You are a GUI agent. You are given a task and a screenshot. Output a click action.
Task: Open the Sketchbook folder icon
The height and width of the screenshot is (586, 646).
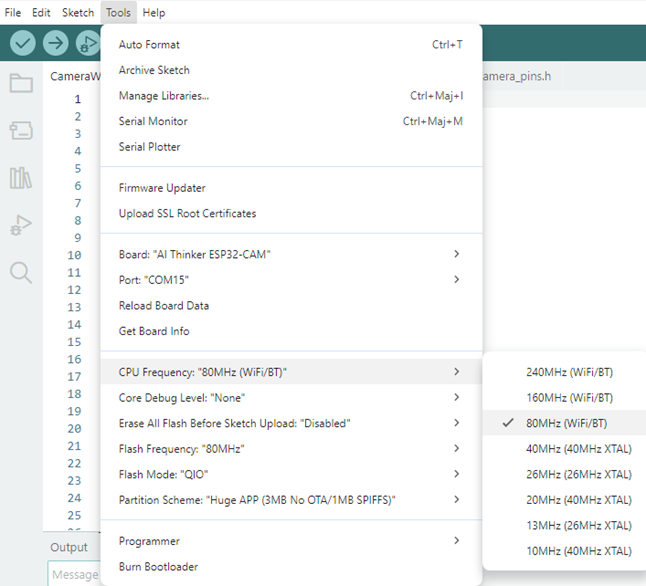click(21, 83)
